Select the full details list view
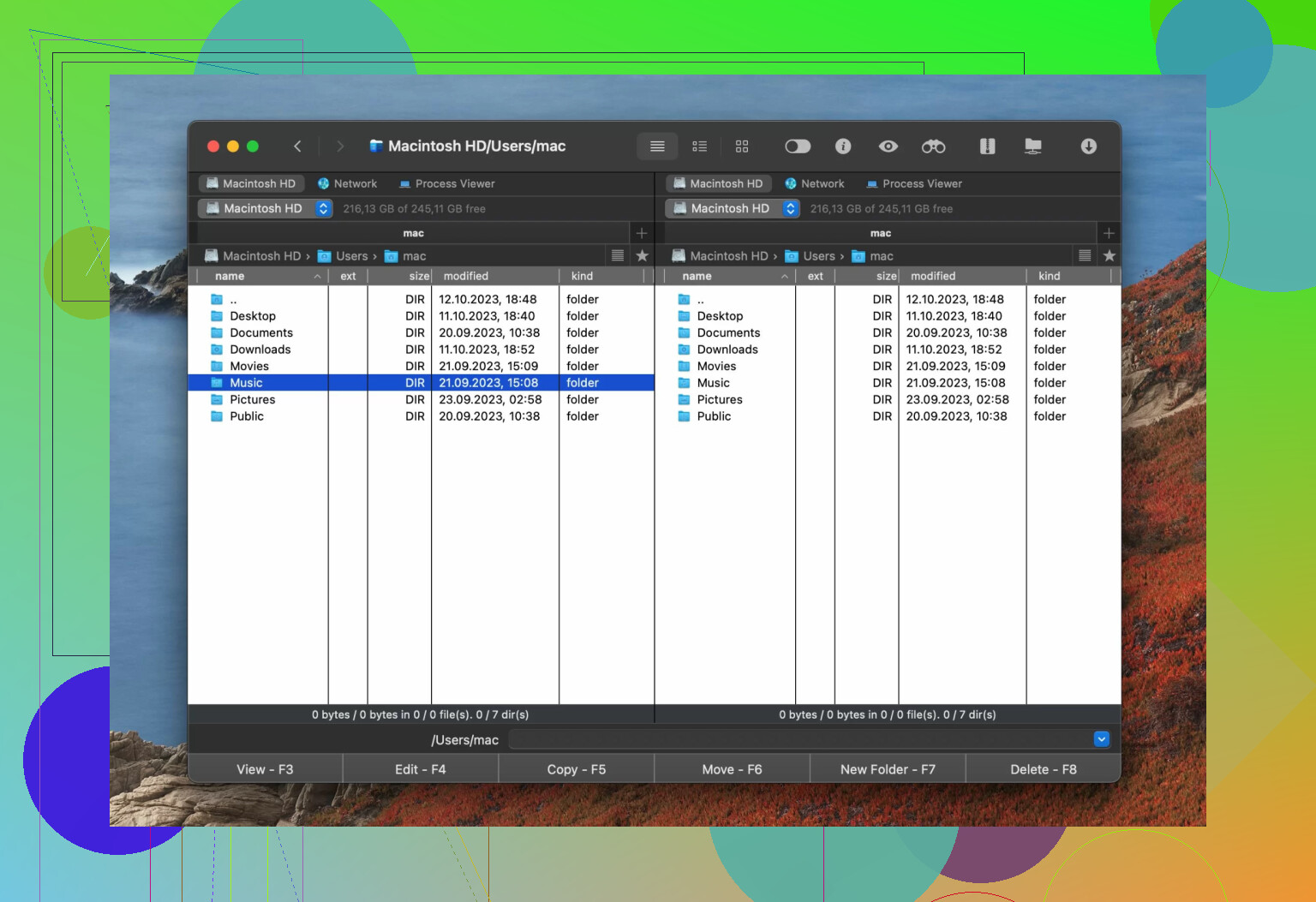 [657, 146]
